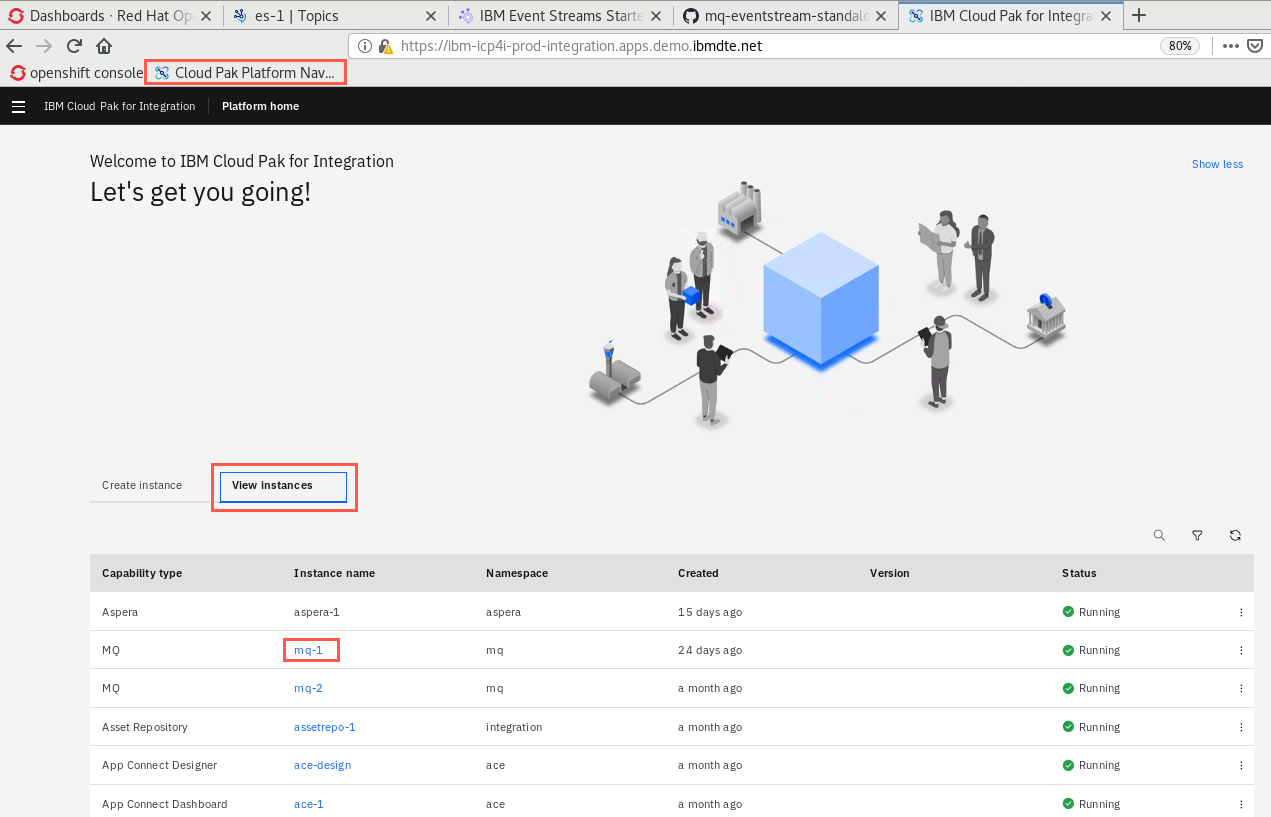Open Cloud Pak Platform Navigator bookmark
The width and height of the screenshot is (1271, 817).
pyautogui.click(x=246, y=72)
